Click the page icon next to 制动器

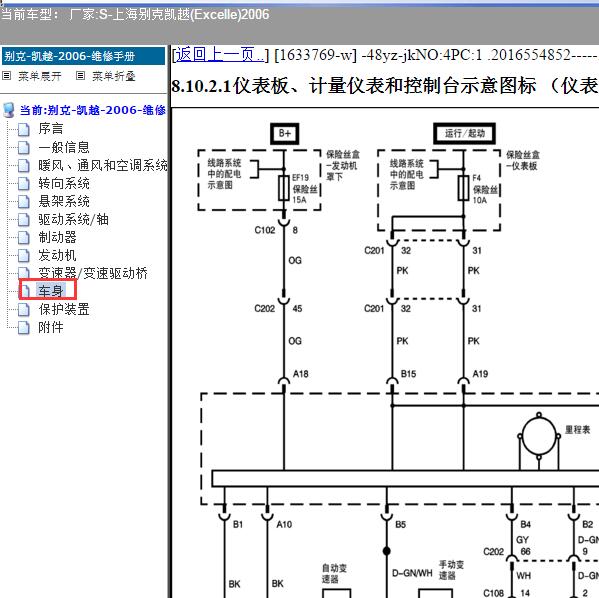pos(24,237)
